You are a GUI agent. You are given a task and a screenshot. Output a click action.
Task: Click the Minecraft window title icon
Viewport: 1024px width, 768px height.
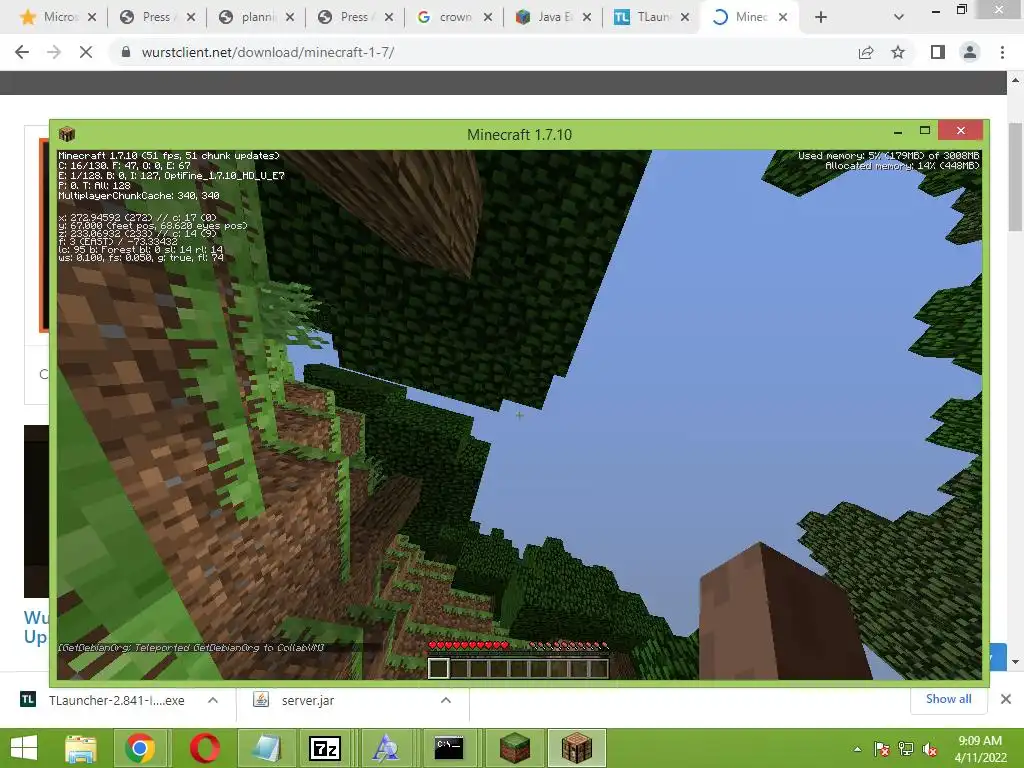(67, 135)
